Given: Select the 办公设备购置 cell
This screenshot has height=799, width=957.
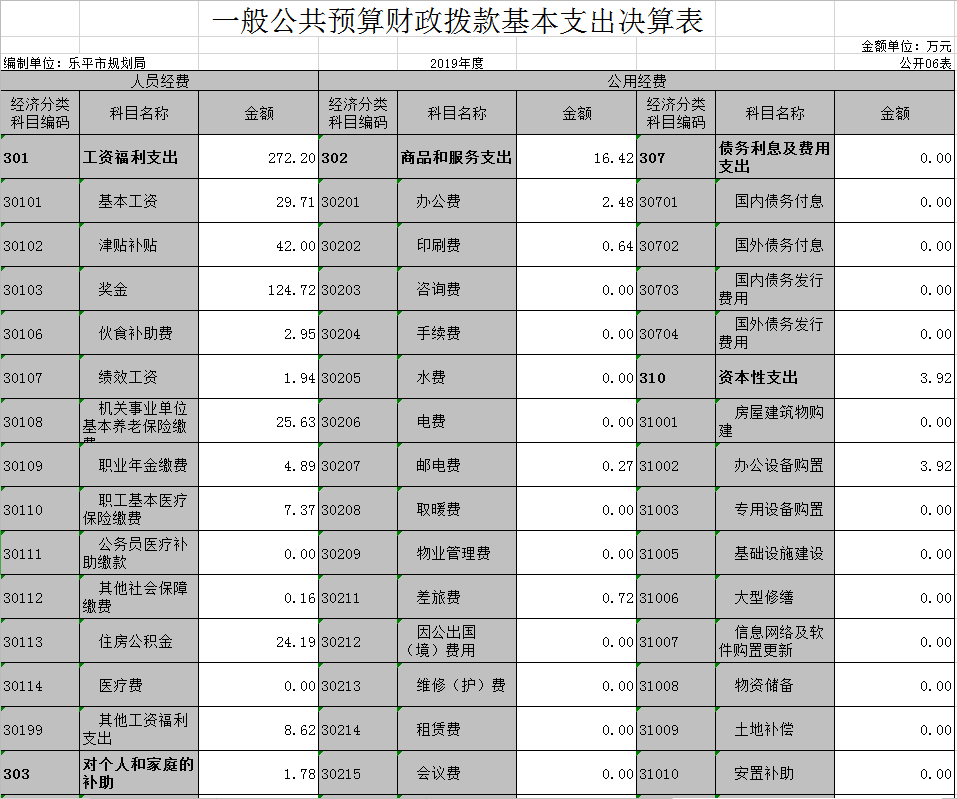Looking at the screenshot, I should 774,466.
